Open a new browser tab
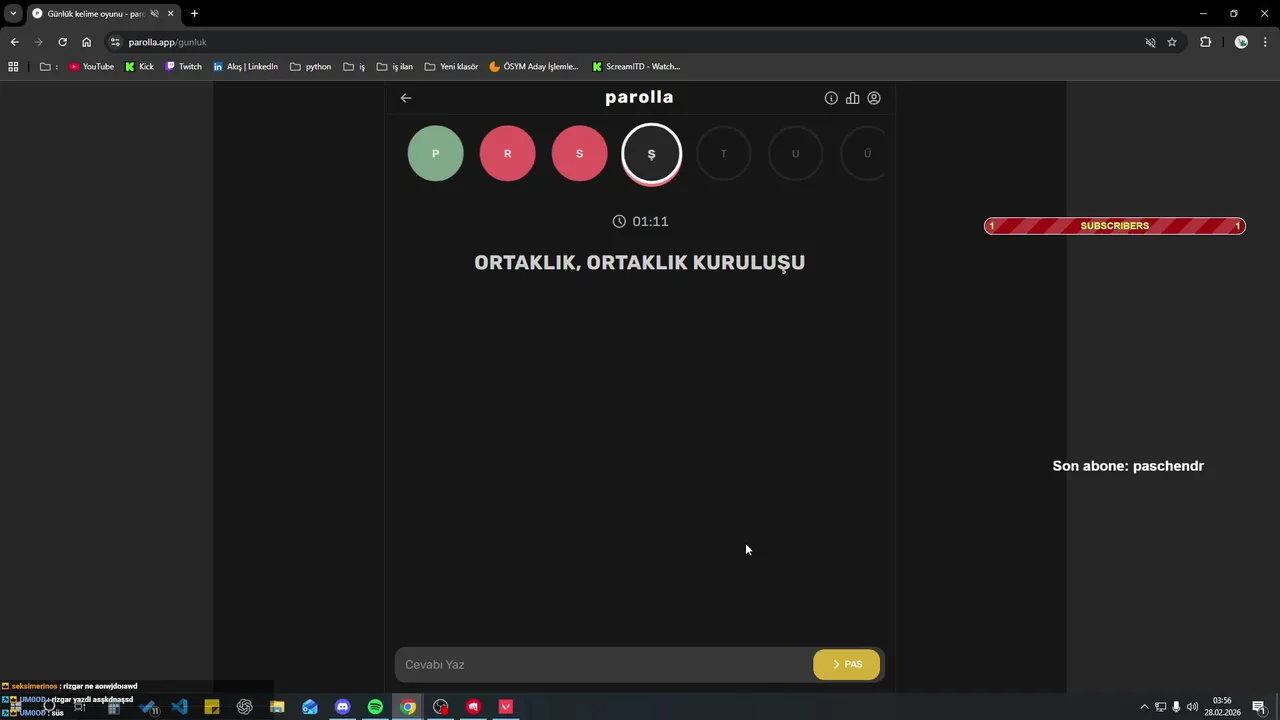The width and height of the screenshot is (1280, 720). click(x=194, y=14)
